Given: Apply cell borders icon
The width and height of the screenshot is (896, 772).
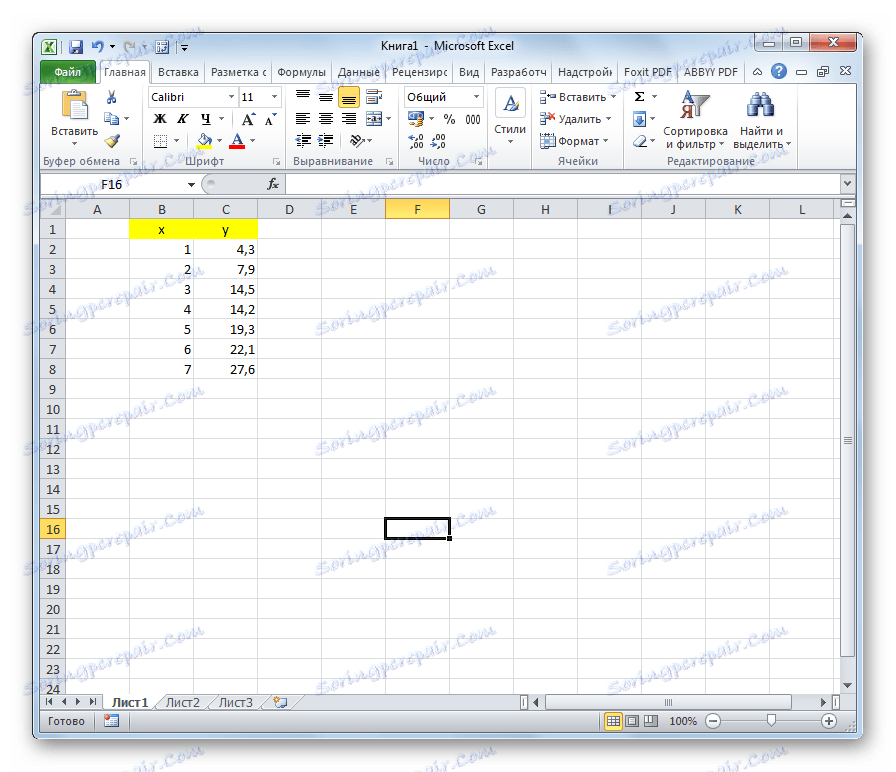Looking at the screenshot, I should point(161,141).
